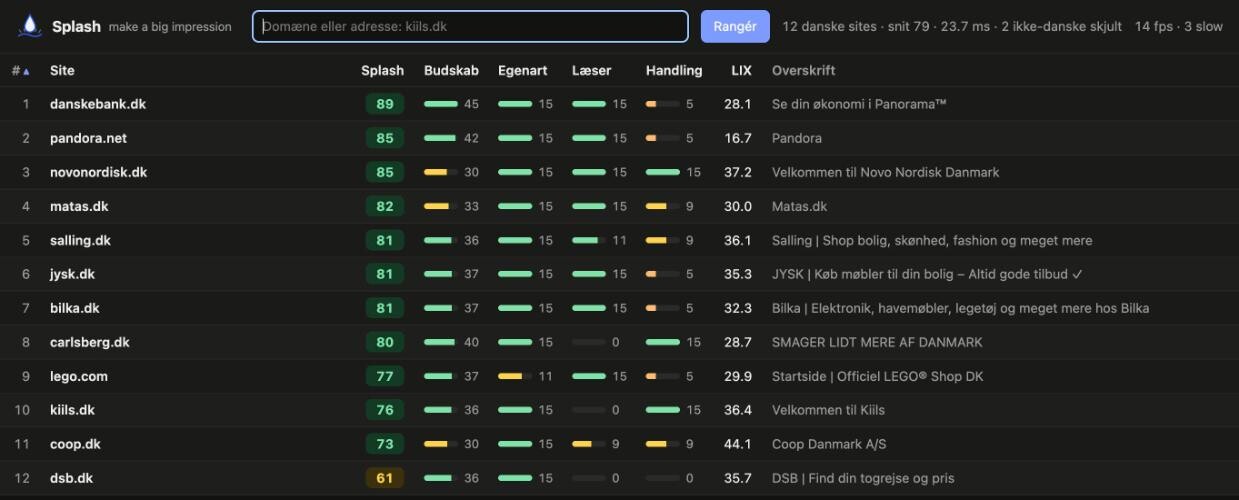Select lego.com in the site list
The width and height of the screenshot is (1239, 500).
click(79, 376)
